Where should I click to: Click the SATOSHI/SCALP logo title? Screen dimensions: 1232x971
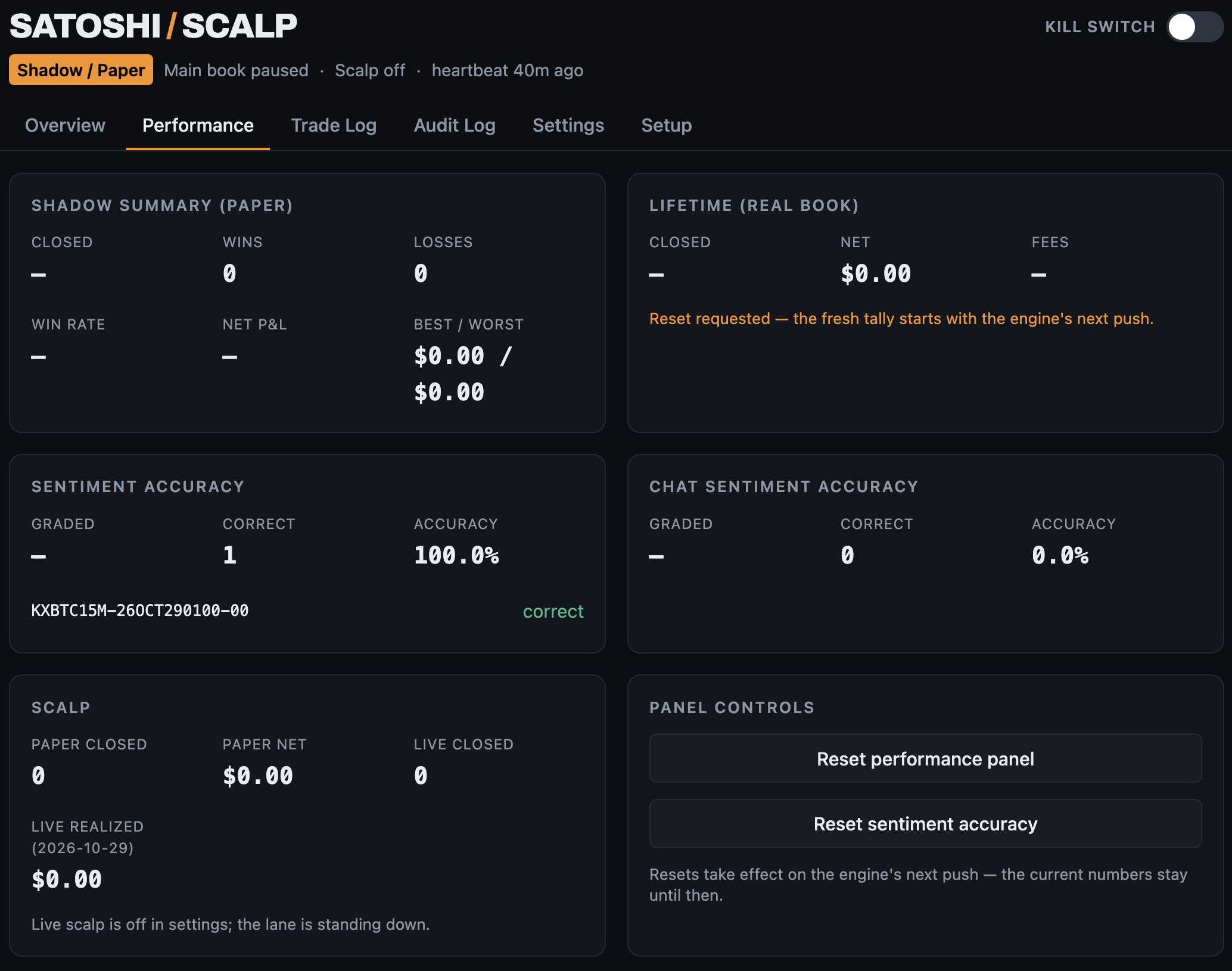[153, 26]
